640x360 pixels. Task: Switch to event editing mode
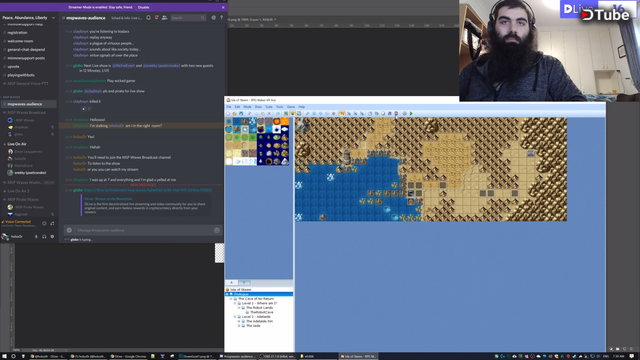pyautogui.click(x=292, y=113)
